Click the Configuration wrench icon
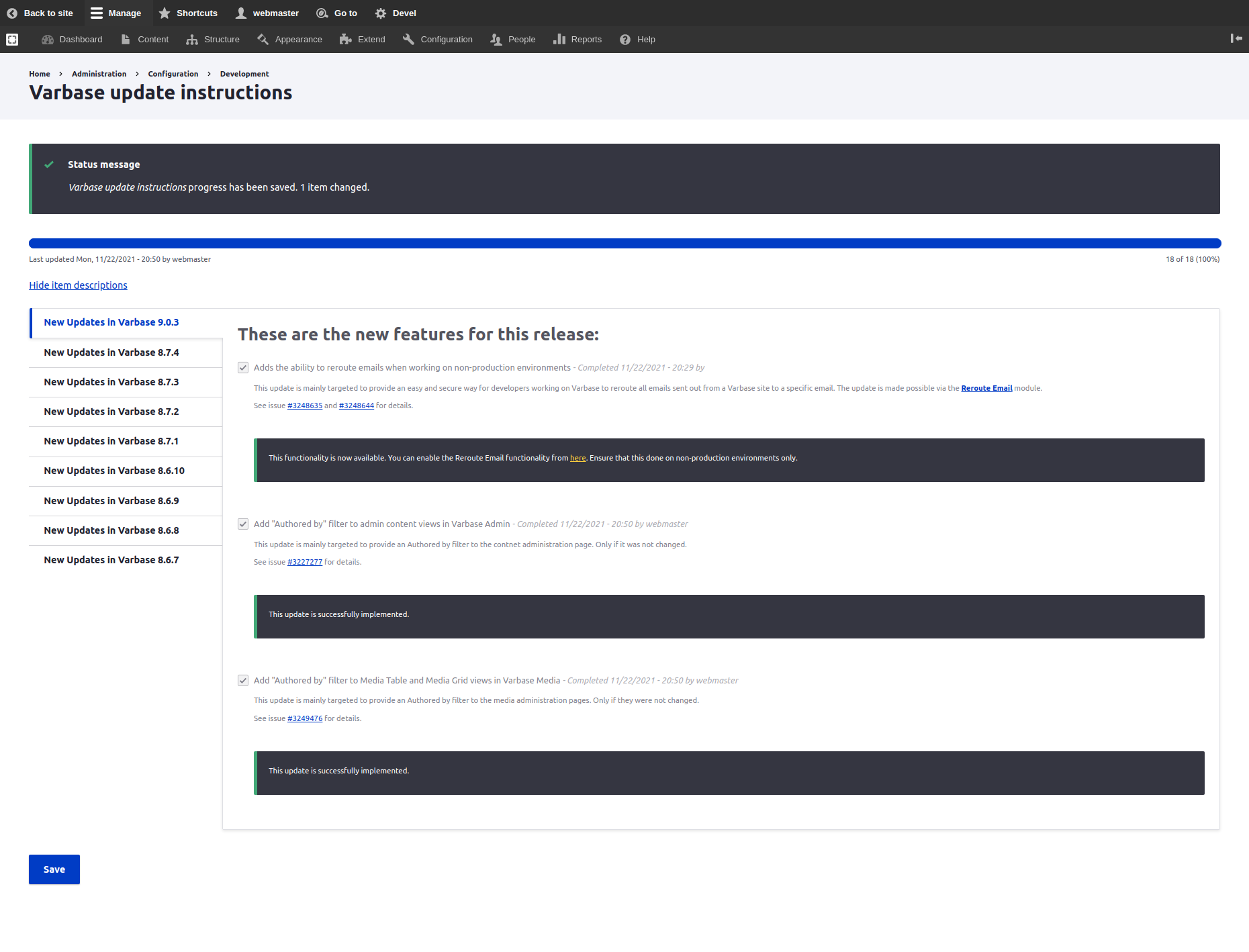This screenshot has height=952, width=1249. (408, 40)
